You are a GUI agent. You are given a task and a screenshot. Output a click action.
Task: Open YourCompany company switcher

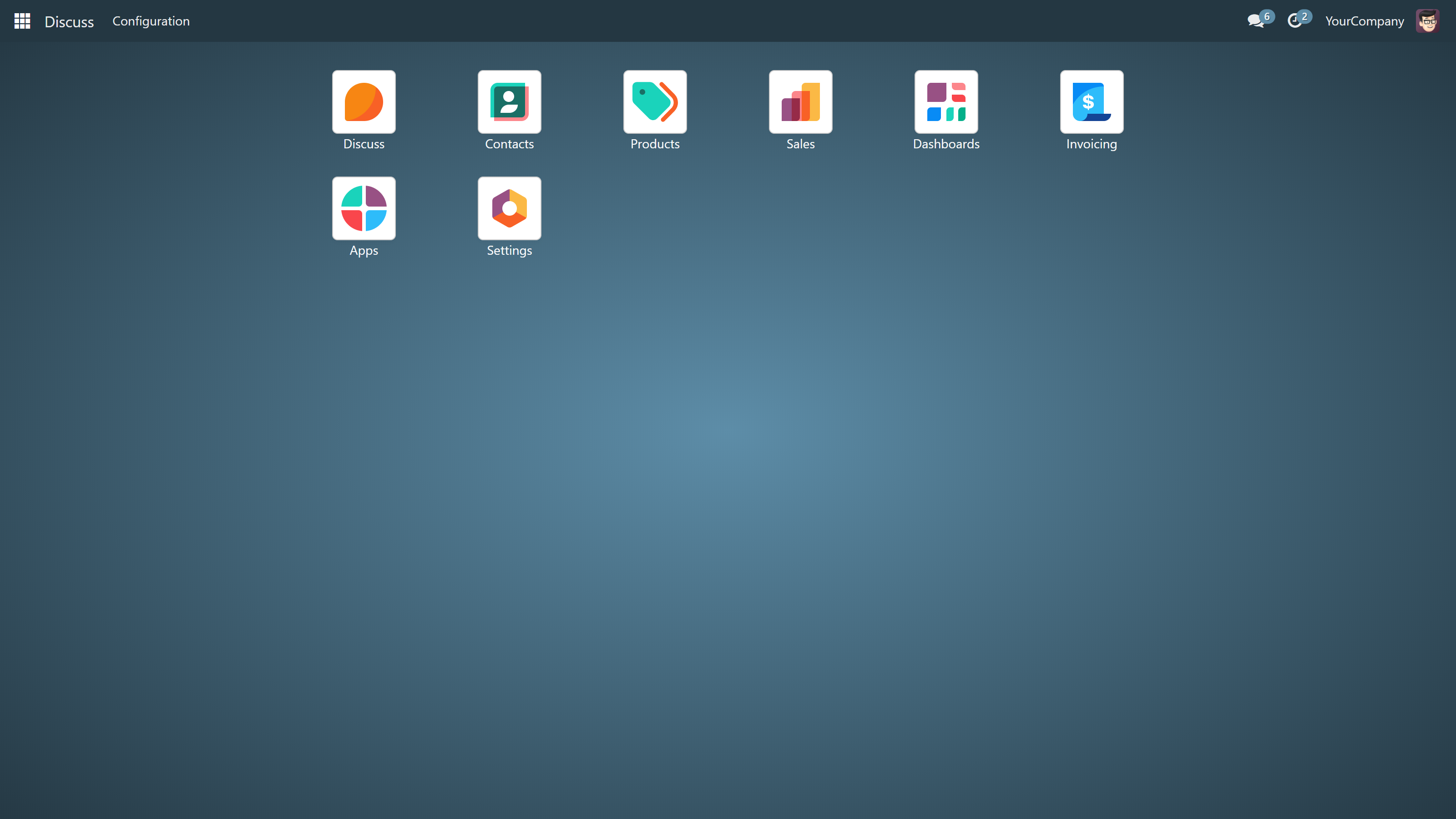pyautogui.click(x=1364, y=21)
